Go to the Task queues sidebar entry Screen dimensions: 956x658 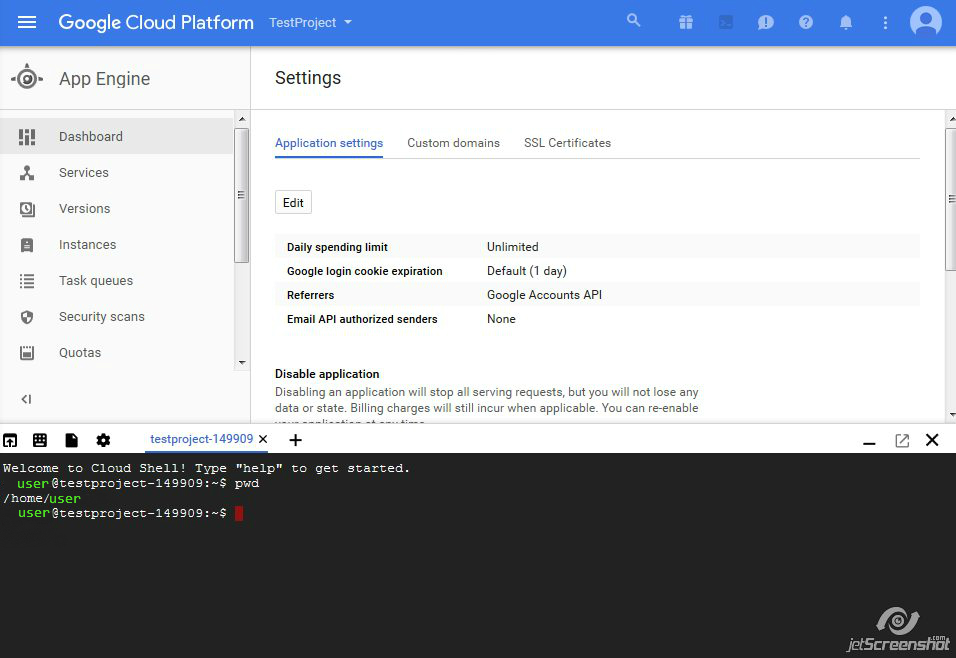click(x=95, y=281)
